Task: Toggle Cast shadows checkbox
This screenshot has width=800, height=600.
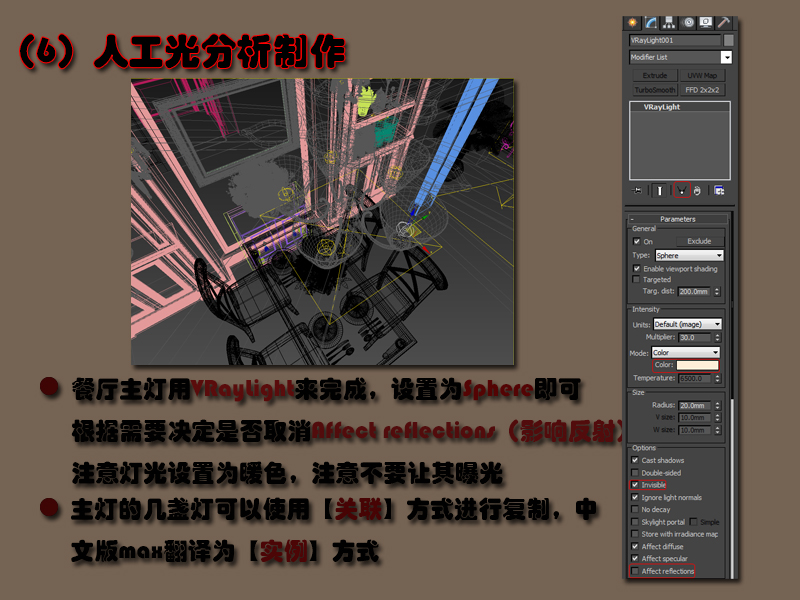Action: click(x=635, y=460)
